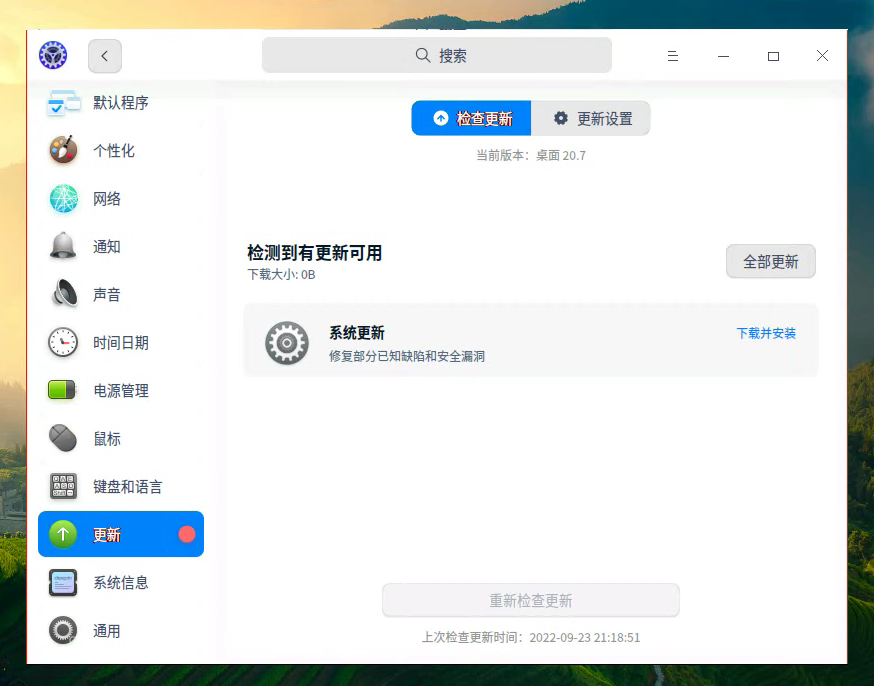The image size is (874, 686).
Task: Open 键盘和语言 in the sidebar
Action: (x=121, y=486)
